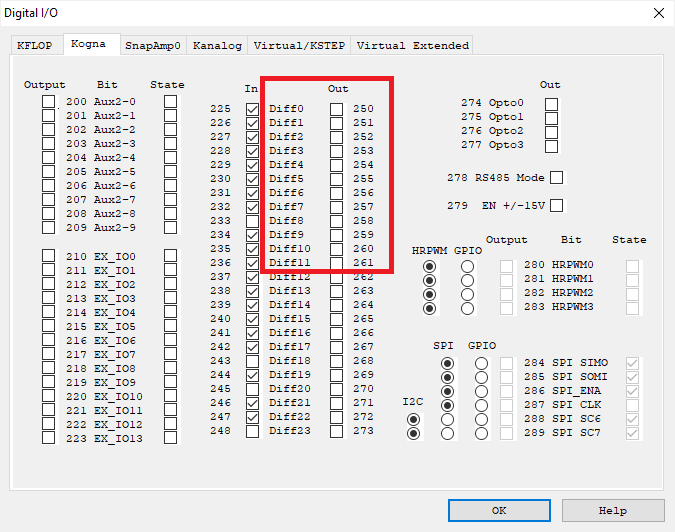Uncheck the In checkbox for Diff0
The height and width of the screenshot is (532, 675).
[252, 109]
